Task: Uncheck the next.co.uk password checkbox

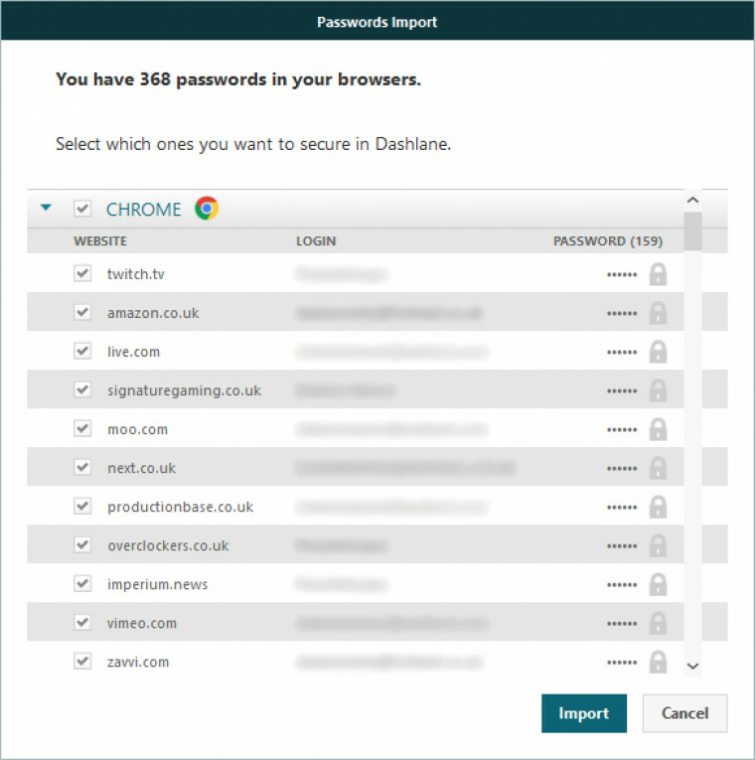Action: tap(82, 467)
